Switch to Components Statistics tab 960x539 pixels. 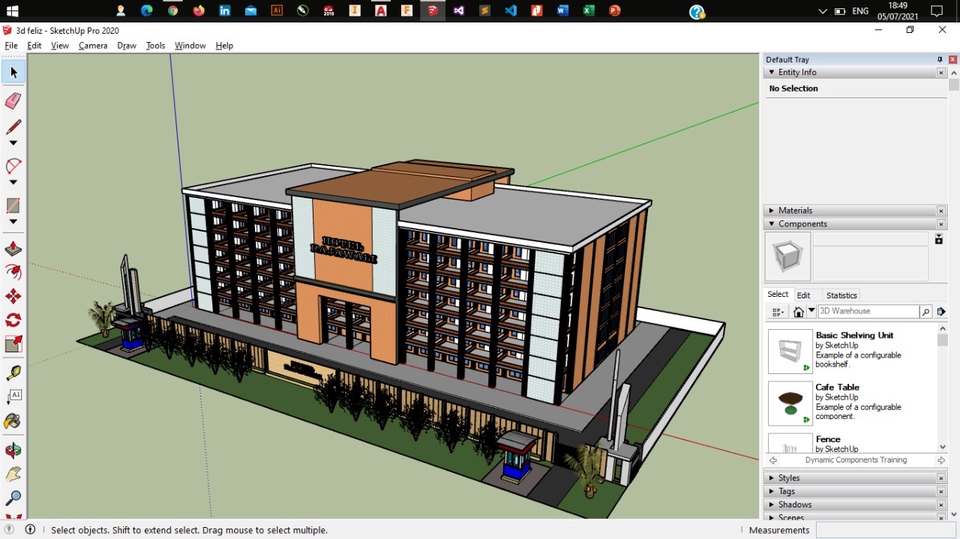(841, 295)
